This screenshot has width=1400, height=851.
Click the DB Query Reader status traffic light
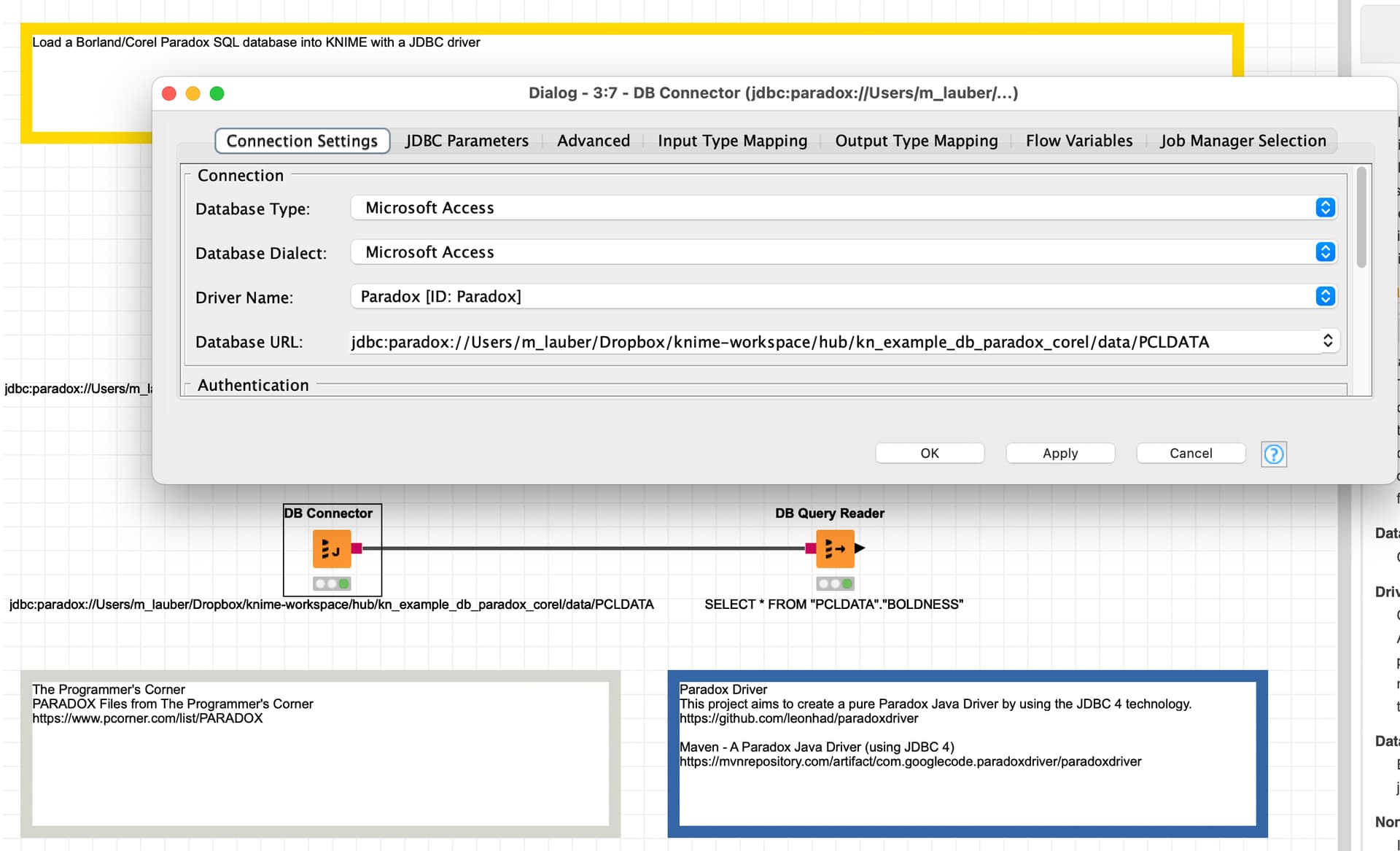[835, 583]
